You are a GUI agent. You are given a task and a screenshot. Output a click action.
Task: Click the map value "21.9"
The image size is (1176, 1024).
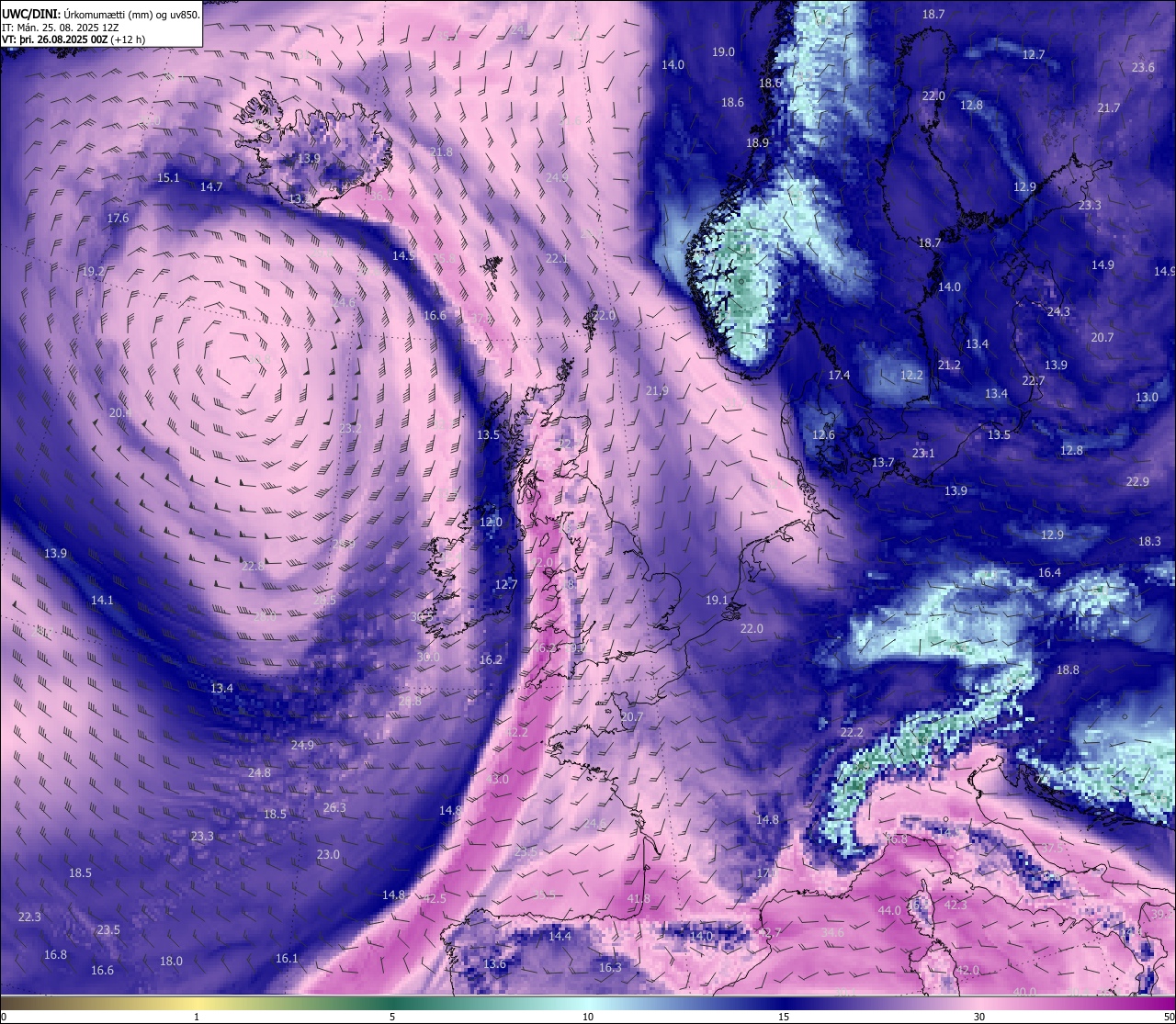(657, 391)
